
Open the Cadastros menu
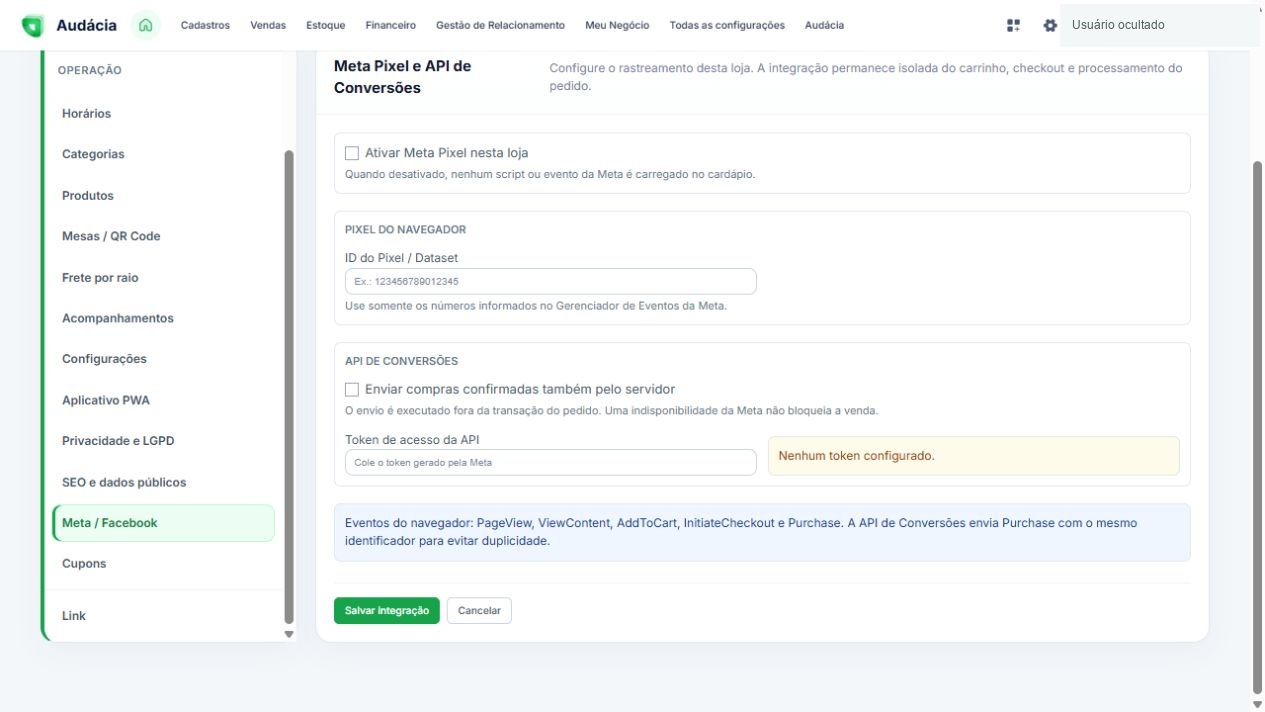(x=205, y=25)
